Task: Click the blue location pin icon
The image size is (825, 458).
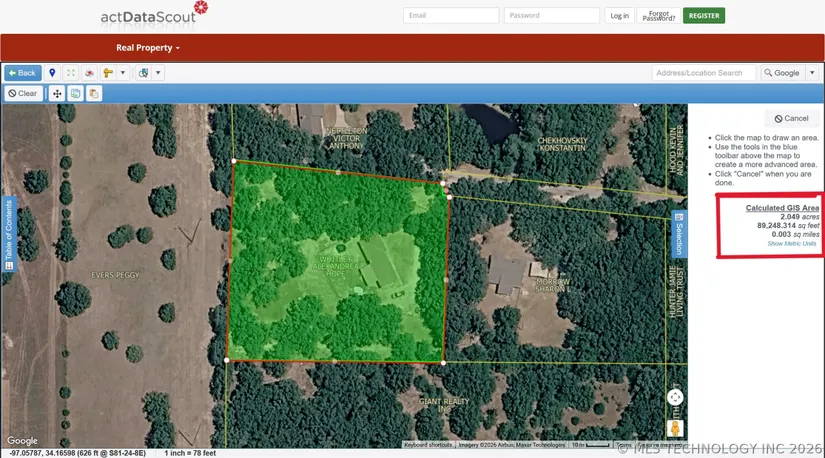Action: coord(53,73)
